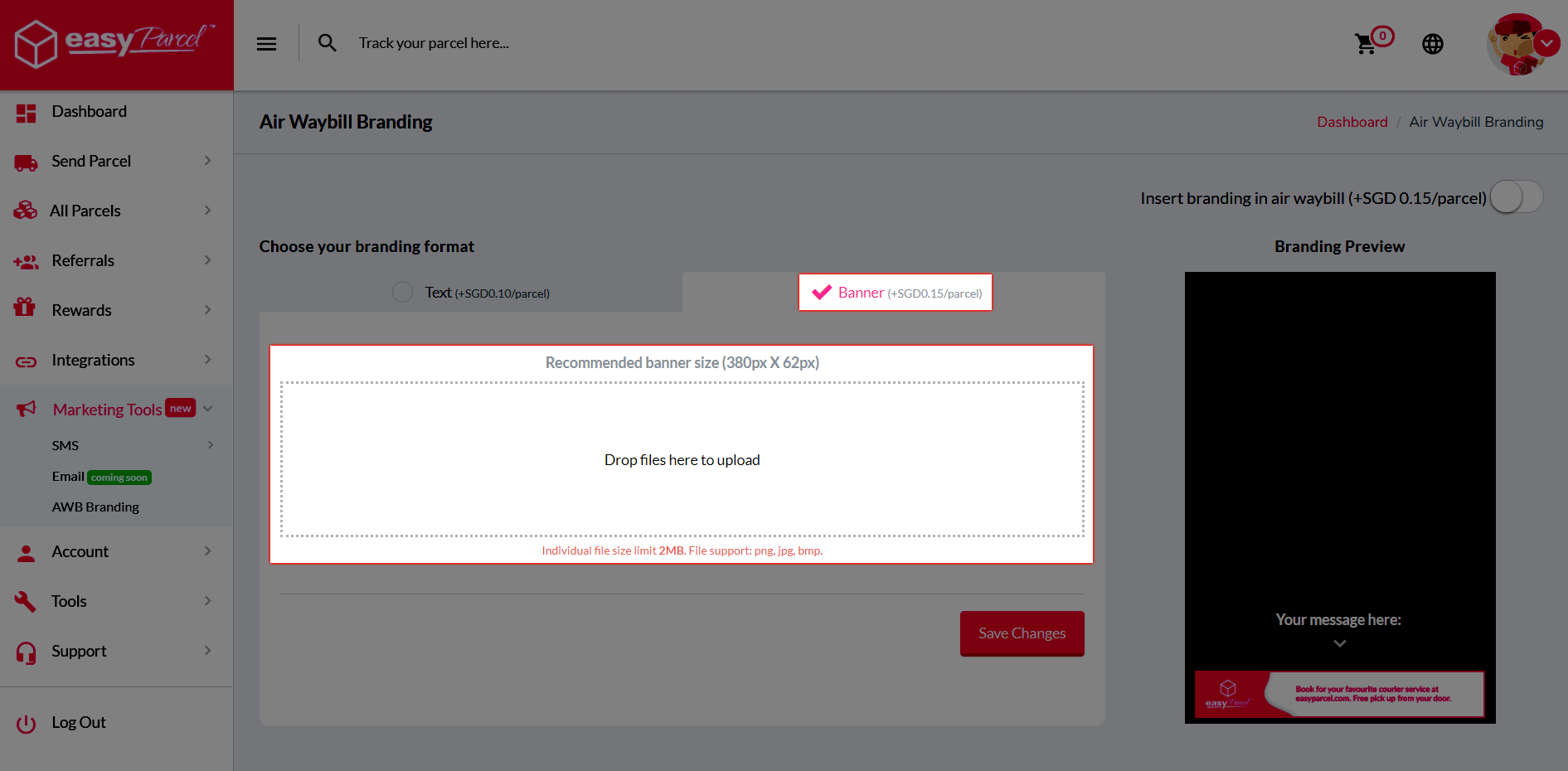Go to Dashboard via breadcrumb link
The width and height of the screenshot is (1568, 771).
pos(1352,122)
